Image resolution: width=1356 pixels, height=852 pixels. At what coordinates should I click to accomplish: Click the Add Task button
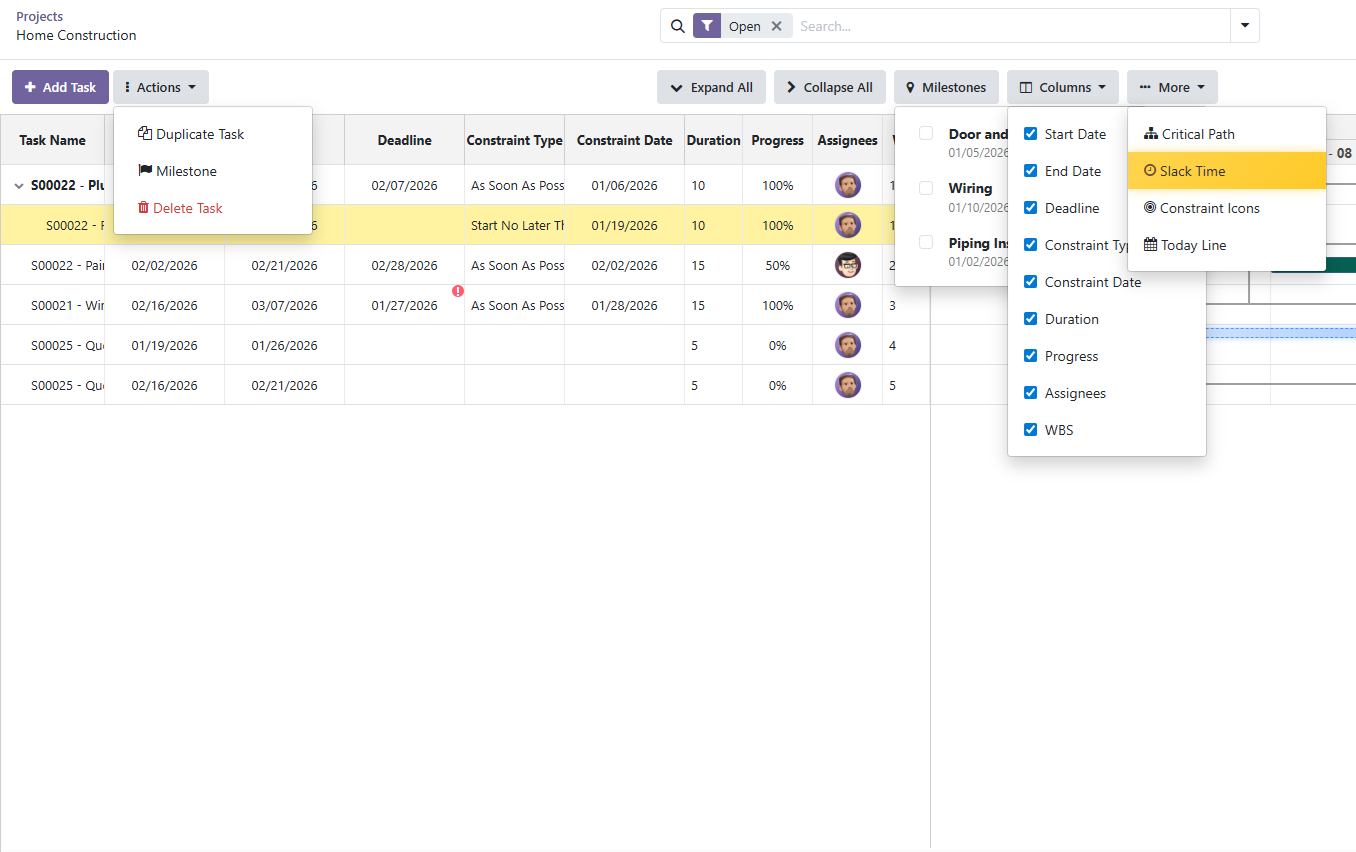(x=60, y=87)
